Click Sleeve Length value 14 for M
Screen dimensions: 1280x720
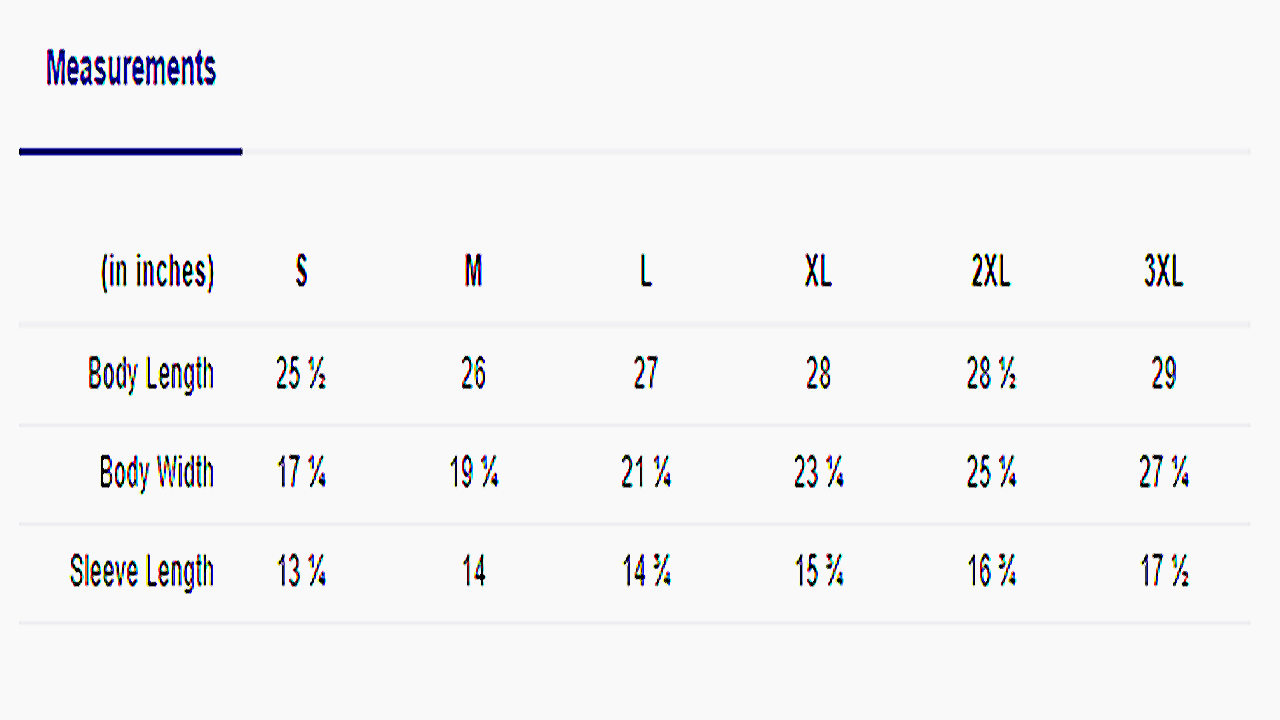point(474,573)
